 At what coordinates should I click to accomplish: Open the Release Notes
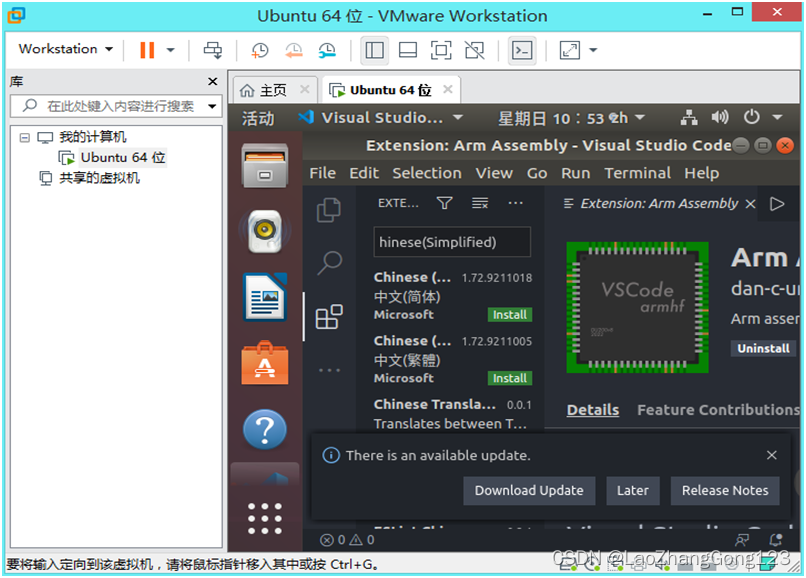pyautogui.click(x=725, y=491)
